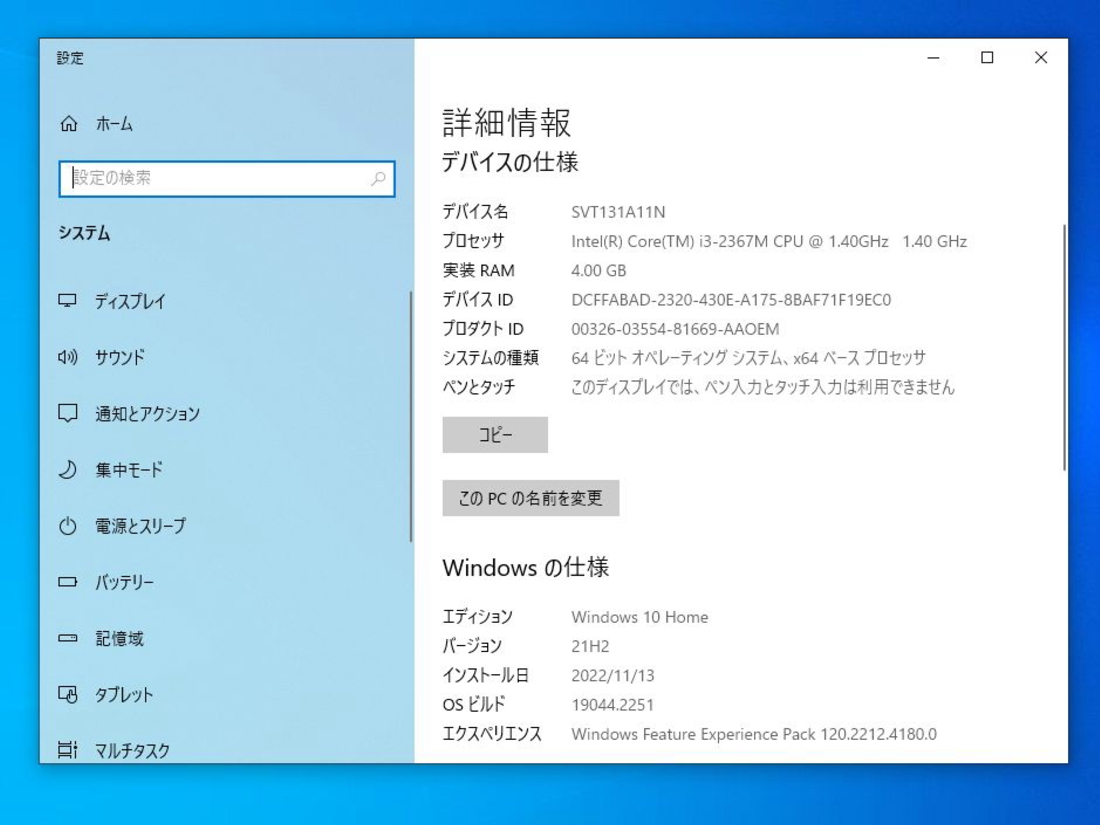Open 記憶域 storage settings

(119, 638)
